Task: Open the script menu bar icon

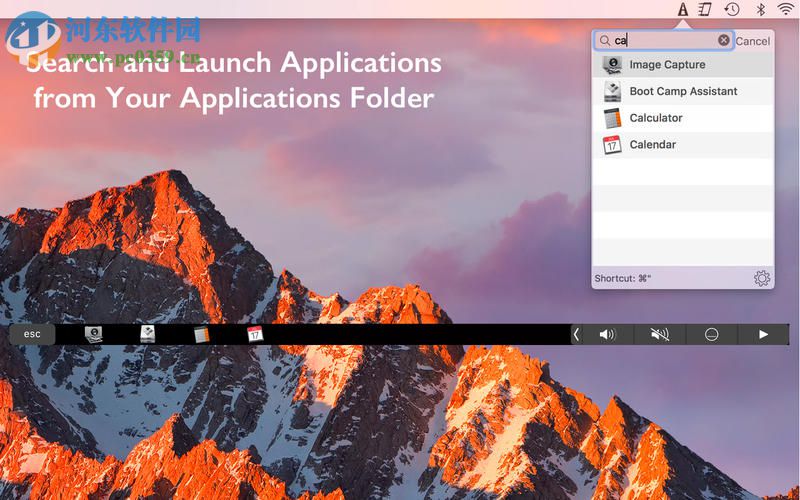Action: (705, 9)
